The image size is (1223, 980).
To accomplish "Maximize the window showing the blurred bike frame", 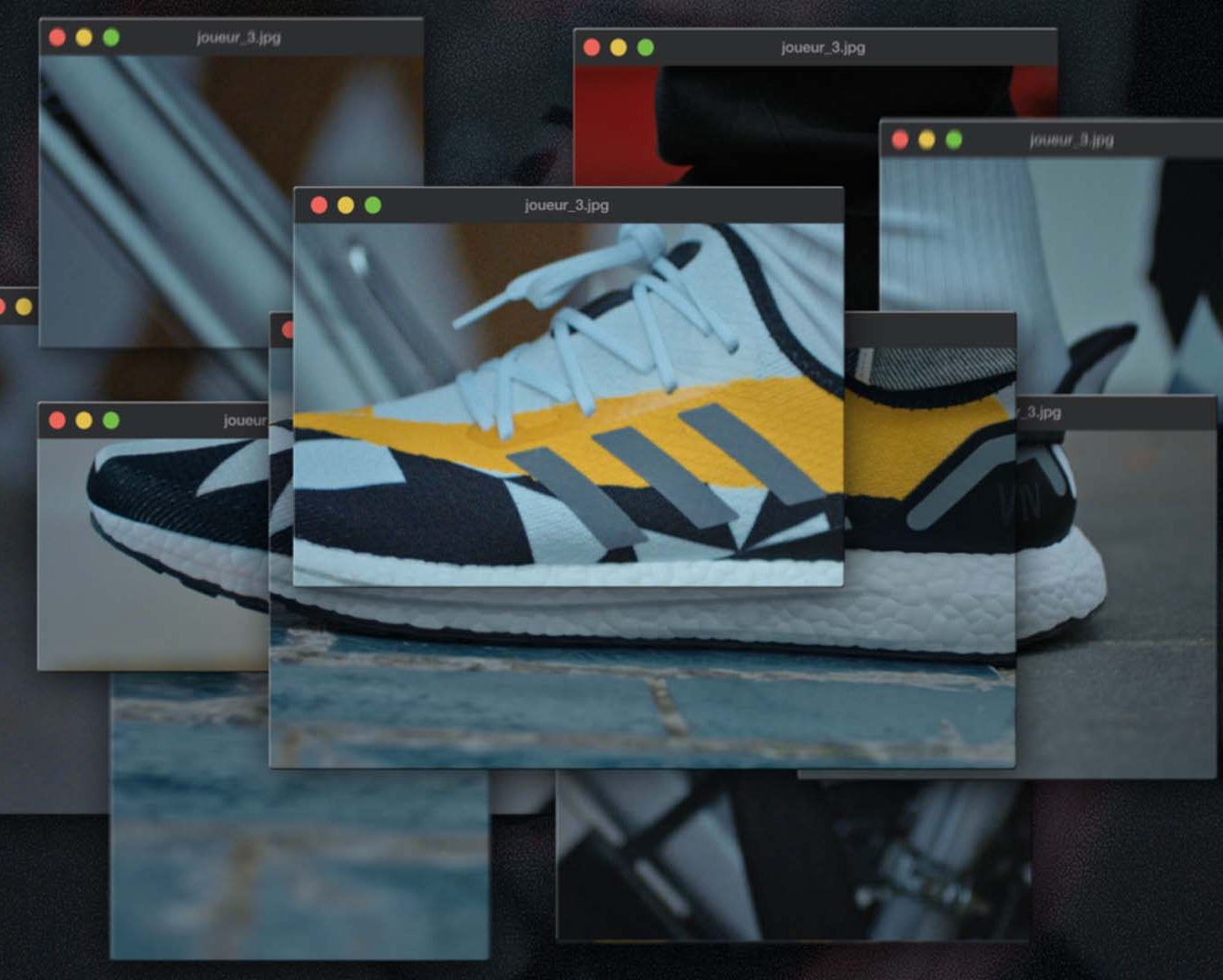I will [x=111, y=37].
